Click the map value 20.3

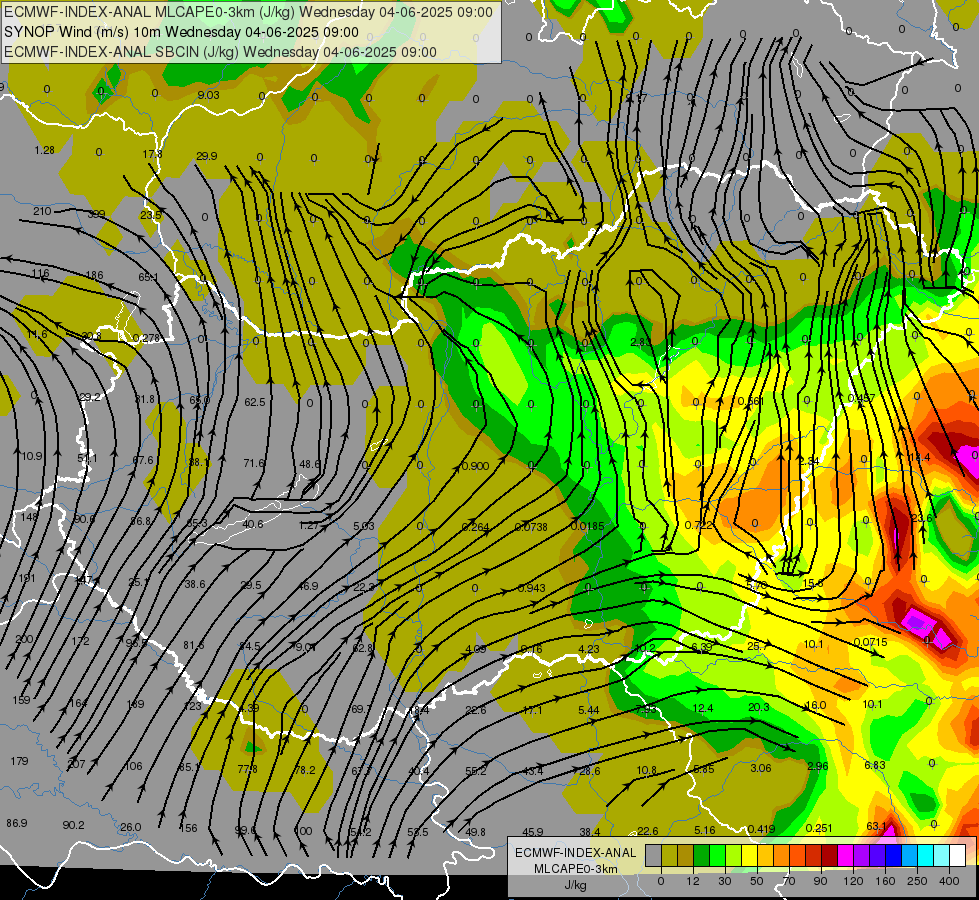click(x=759, y=707)
